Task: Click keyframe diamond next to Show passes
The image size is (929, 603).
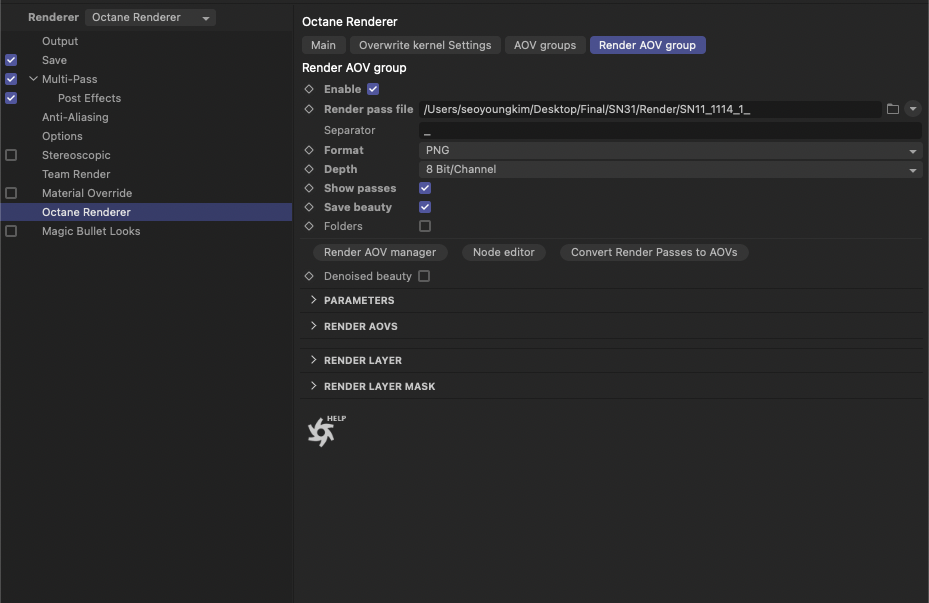Action: tap(309, 188)
